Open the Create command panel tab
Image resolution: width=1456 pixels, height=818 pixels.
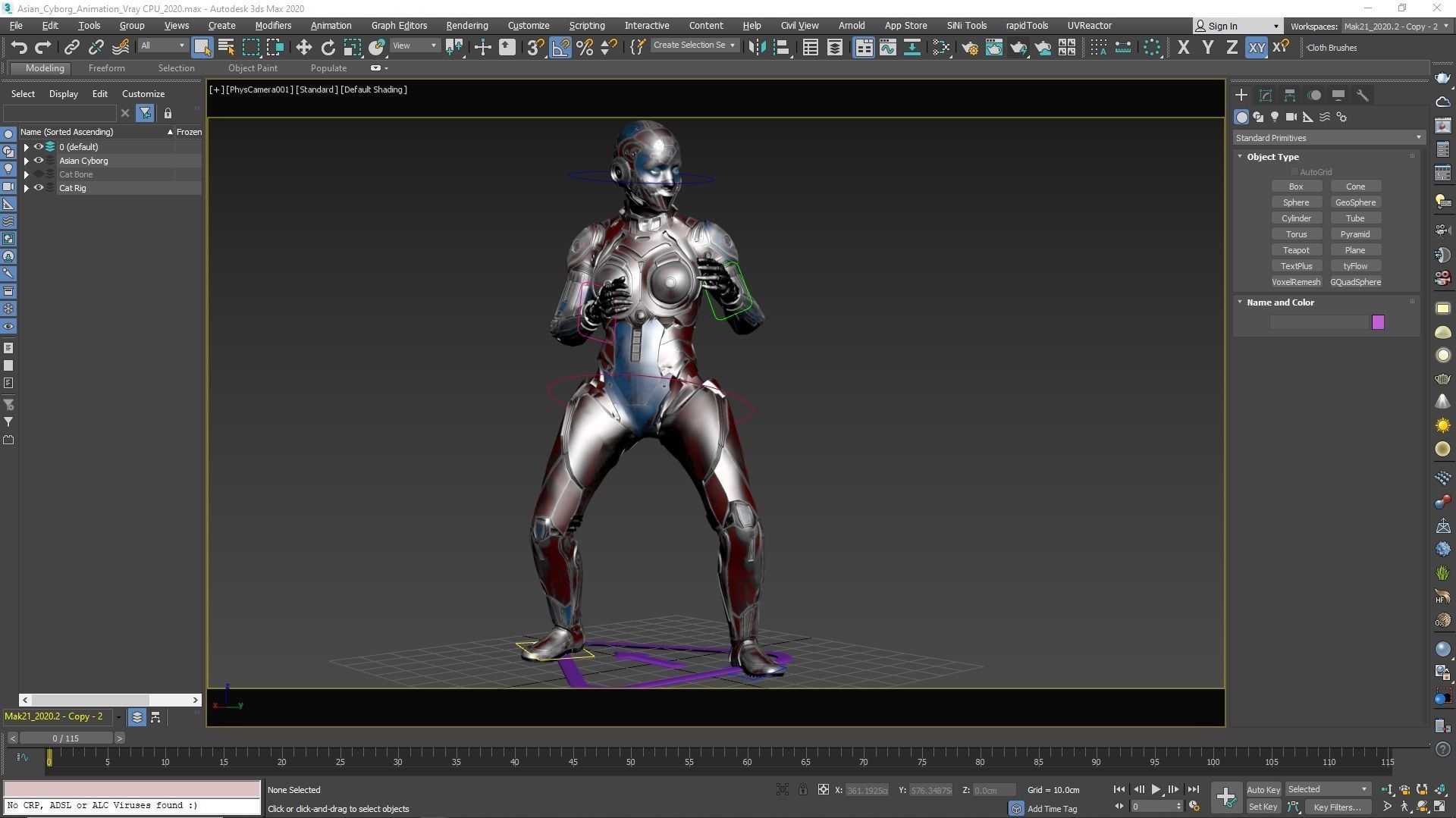1241,96
